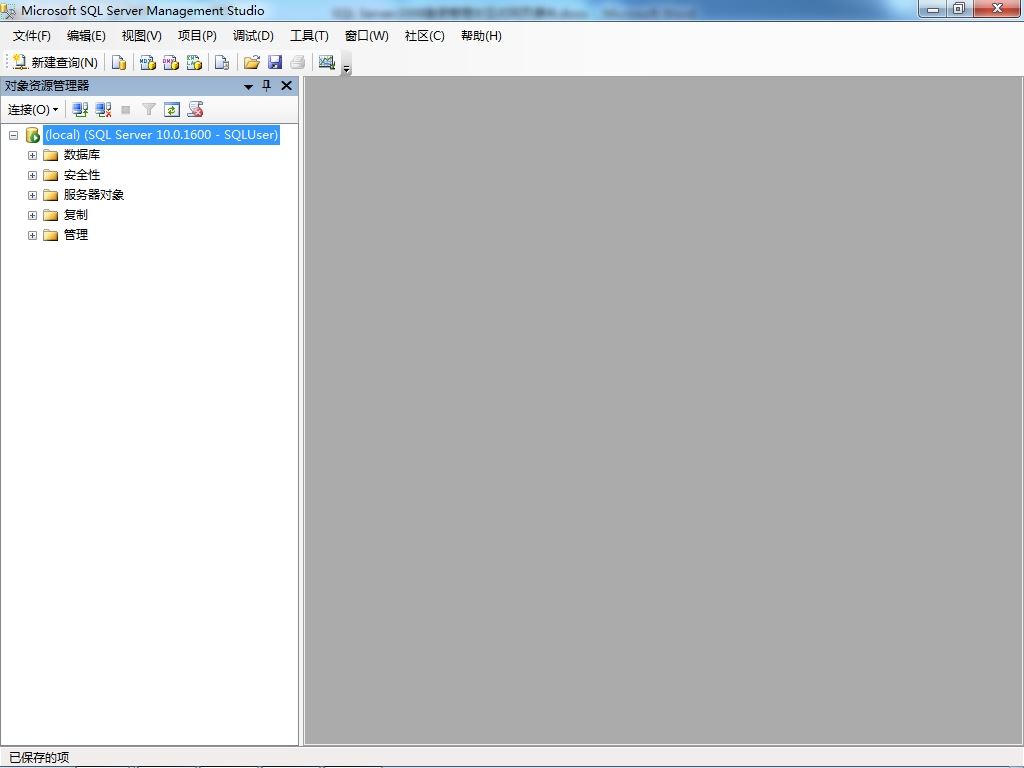Click the 管理 folder icon
The height and width of the screenshot is (768, 1024).
tap(51, 235)
